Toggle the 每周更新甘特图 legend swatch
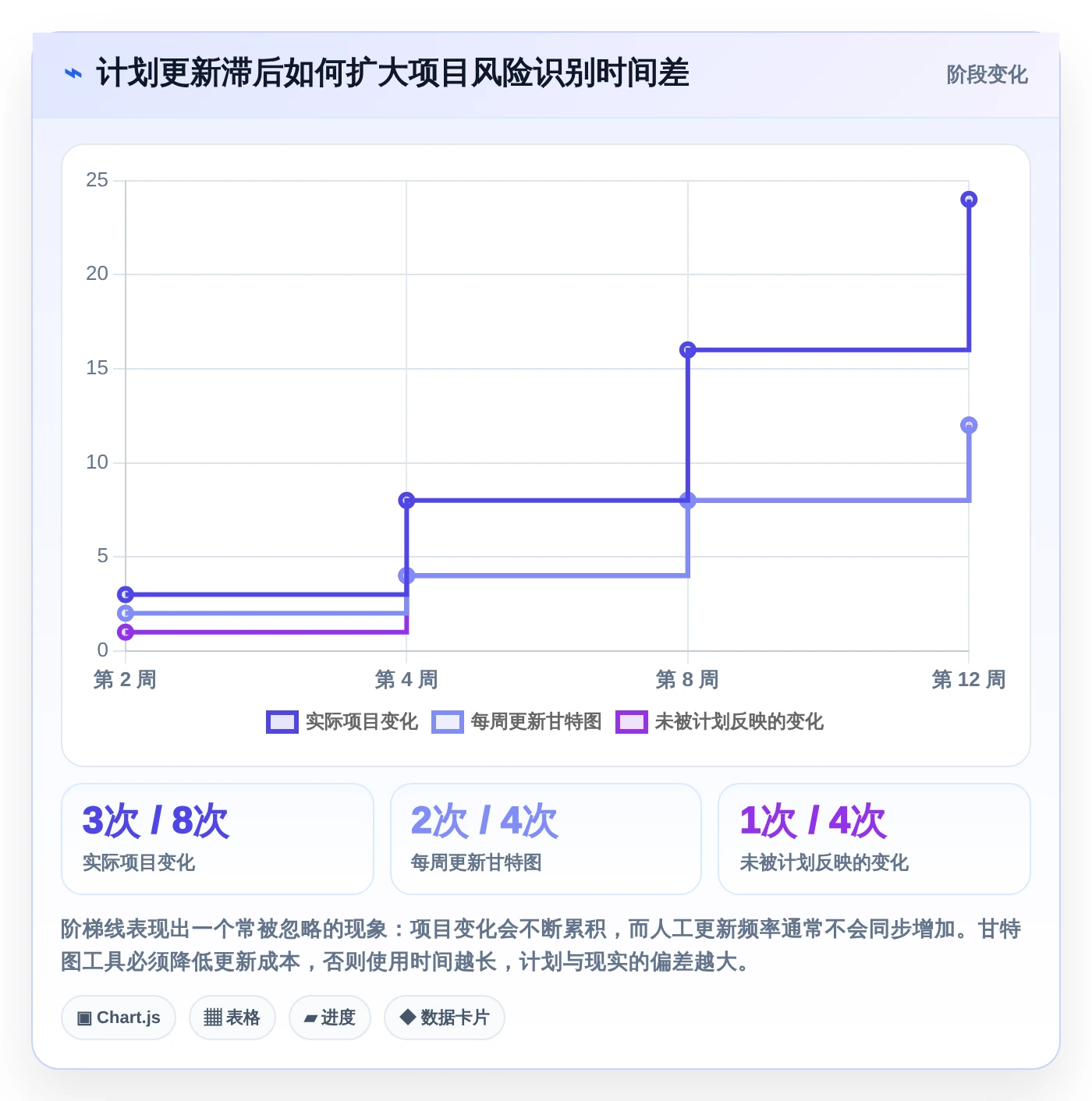1092x1101 pixels. [x=447, y=722]
